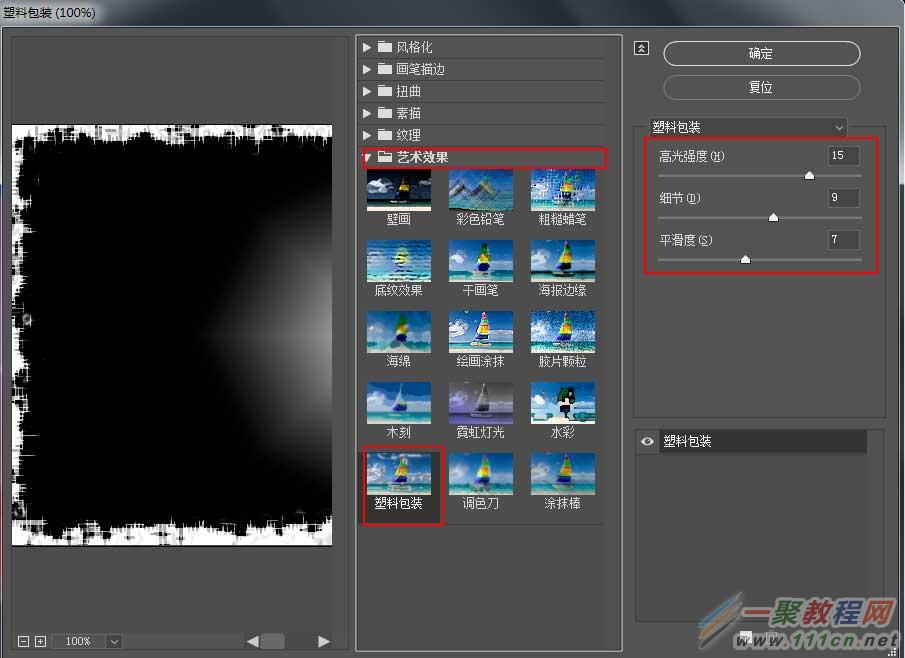
Task: Click the 高光强度 value field
Action: 843,156
